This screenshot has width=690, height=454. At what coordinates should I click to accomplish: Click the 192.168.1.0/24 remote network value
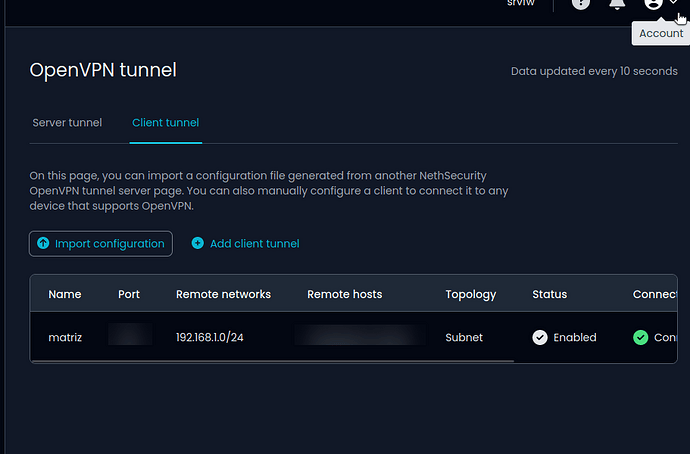209,337
